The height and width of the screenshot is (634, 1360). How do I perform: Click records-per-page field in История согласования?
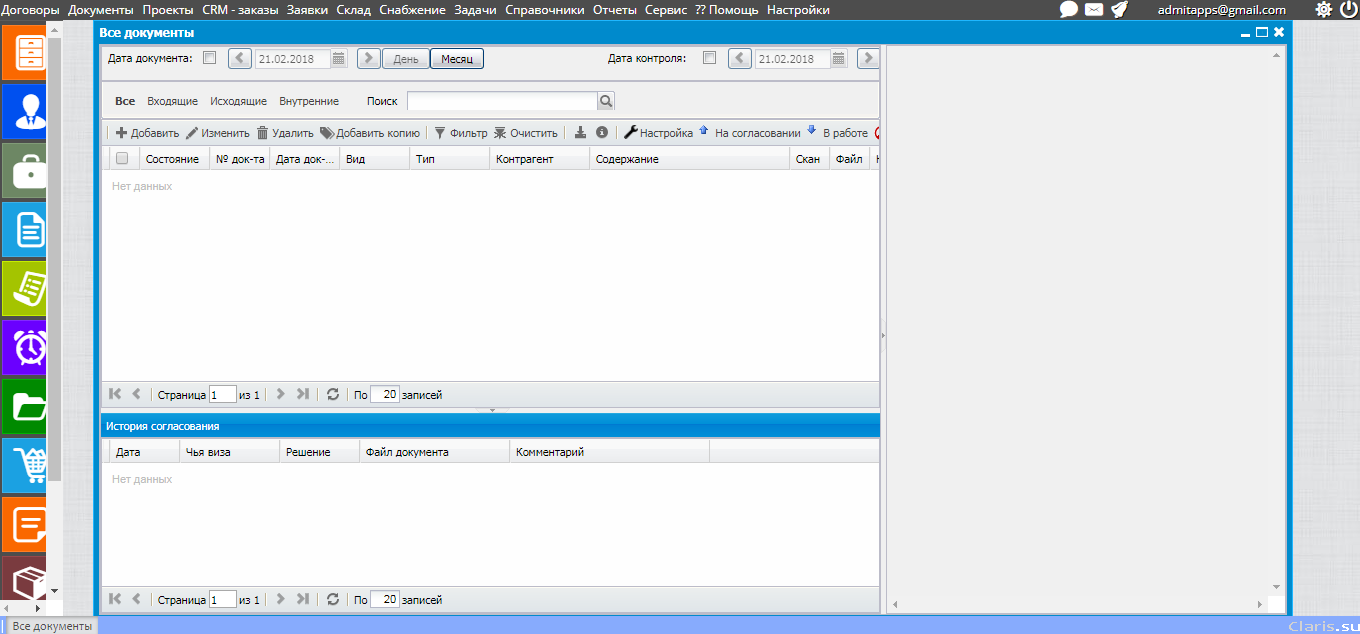click(x=385, y=599)
